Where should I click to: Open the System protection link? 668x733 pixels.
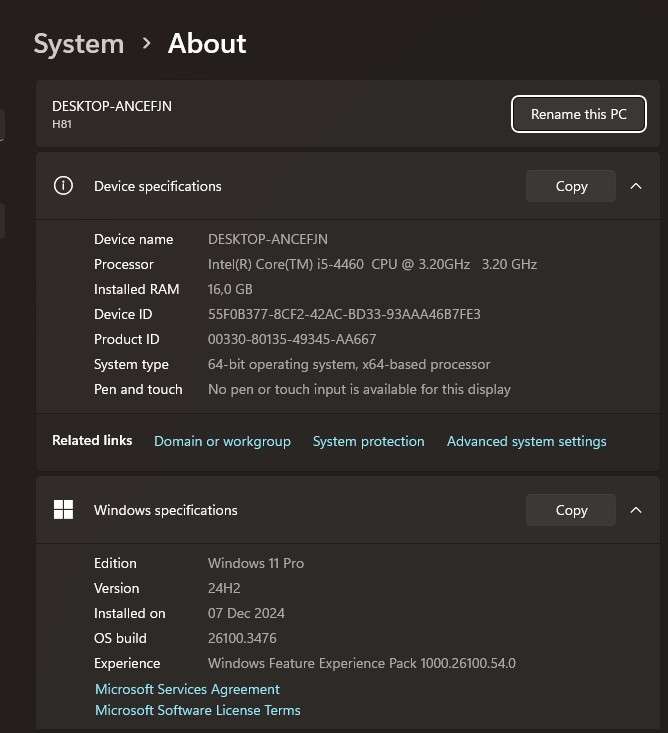tap(368, 441)
